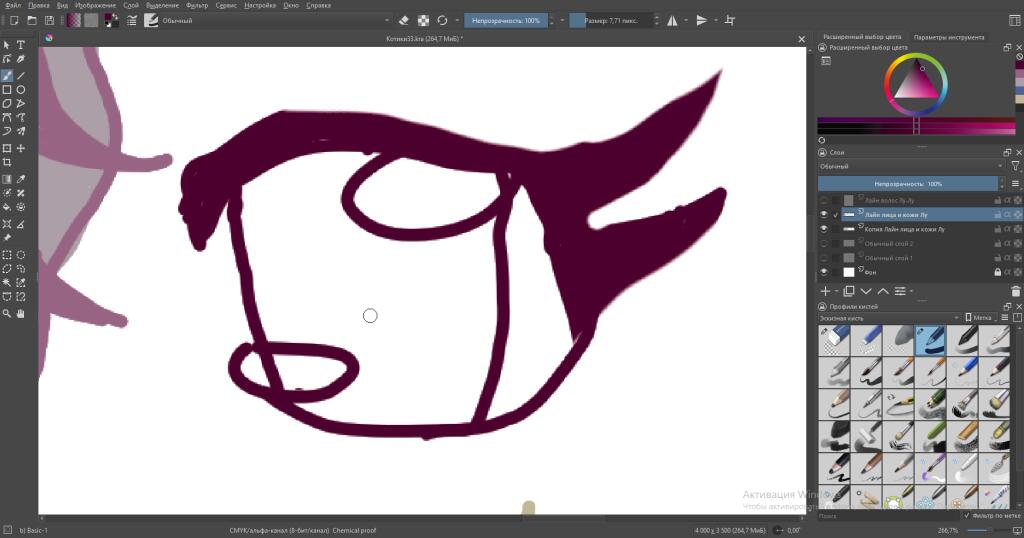1024x538 pixels.
Task: Reload the original brush preset
Action: coord(442,21)
